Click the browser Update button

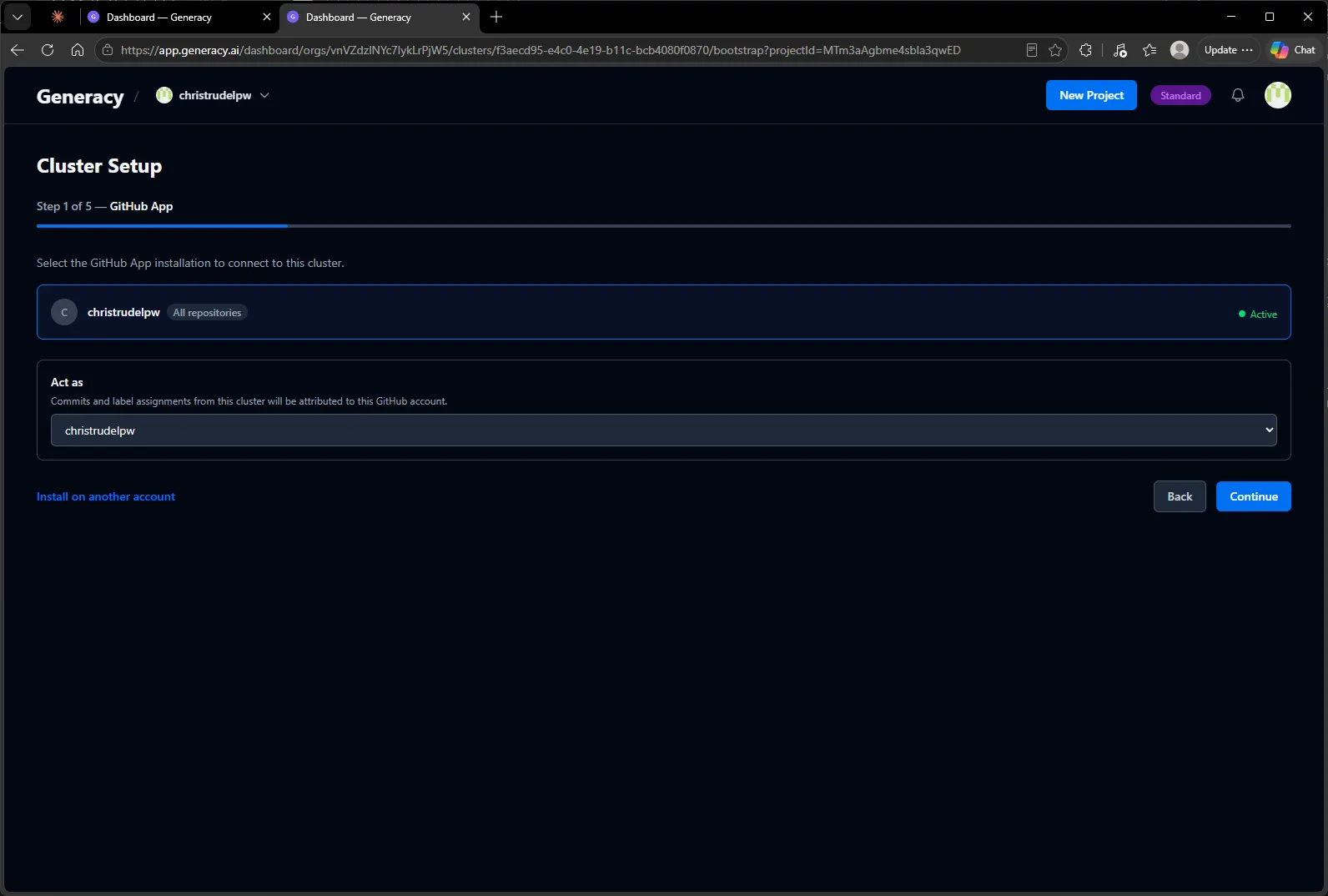(x=1228, y=50)
